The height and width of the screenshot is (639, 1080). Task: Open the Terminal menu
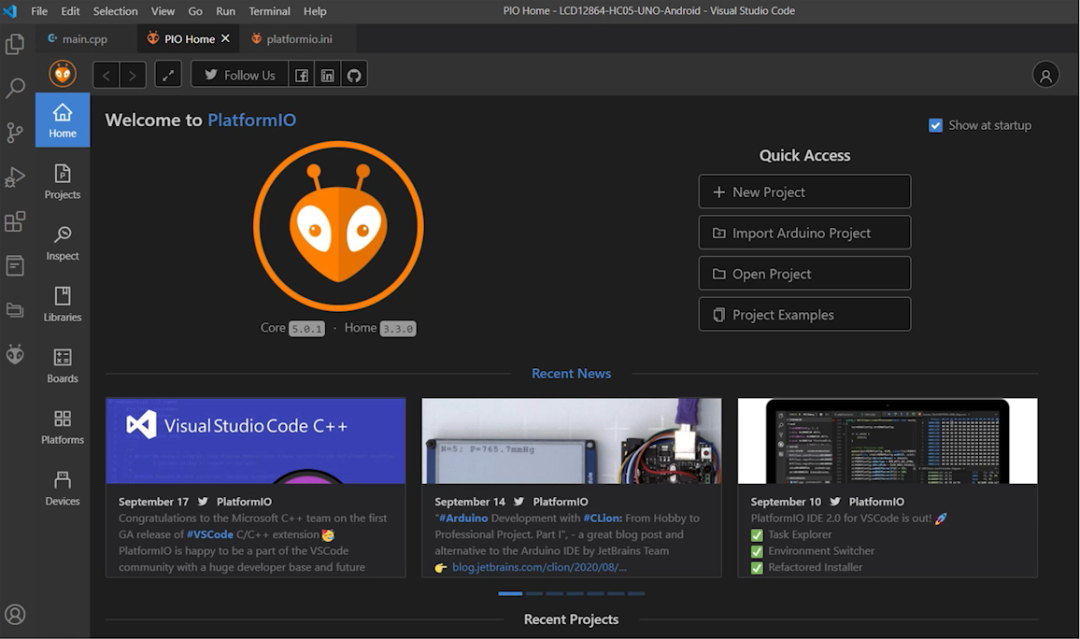[269, 11]
